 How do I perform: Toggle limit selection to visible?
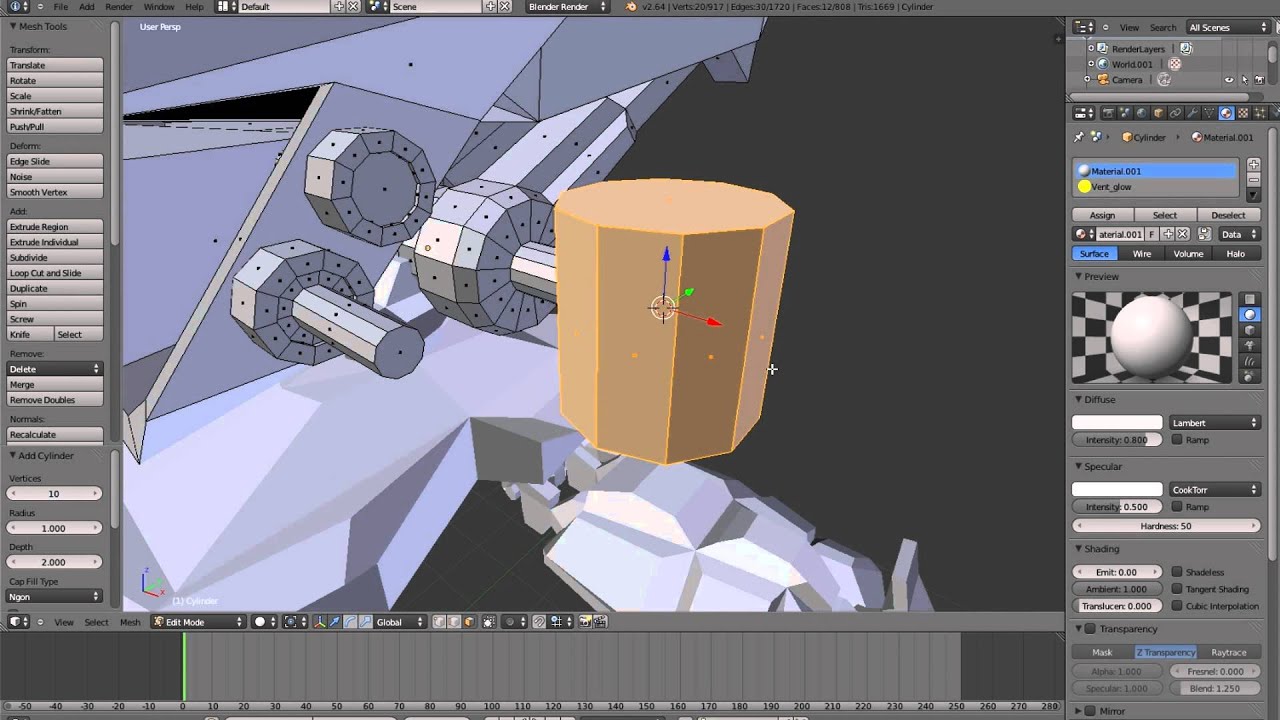tap(489, 622)
